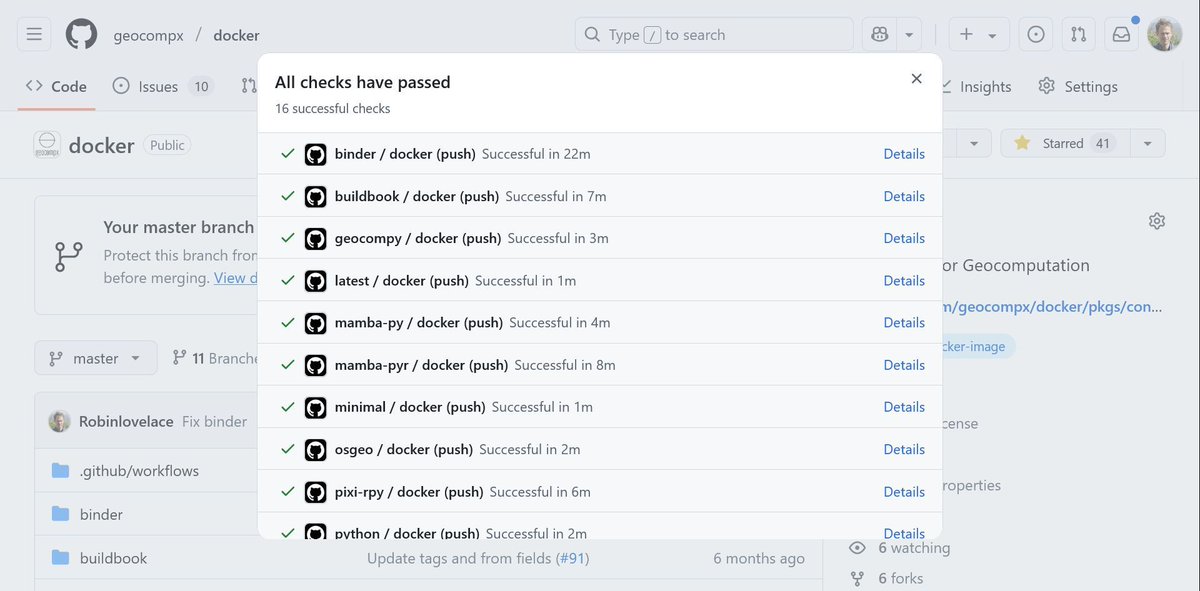Image resolution: width=1200 pixels, height=591 pixels.
Task: Open the notifications inbox icon
Action: tap(1121, 34)
